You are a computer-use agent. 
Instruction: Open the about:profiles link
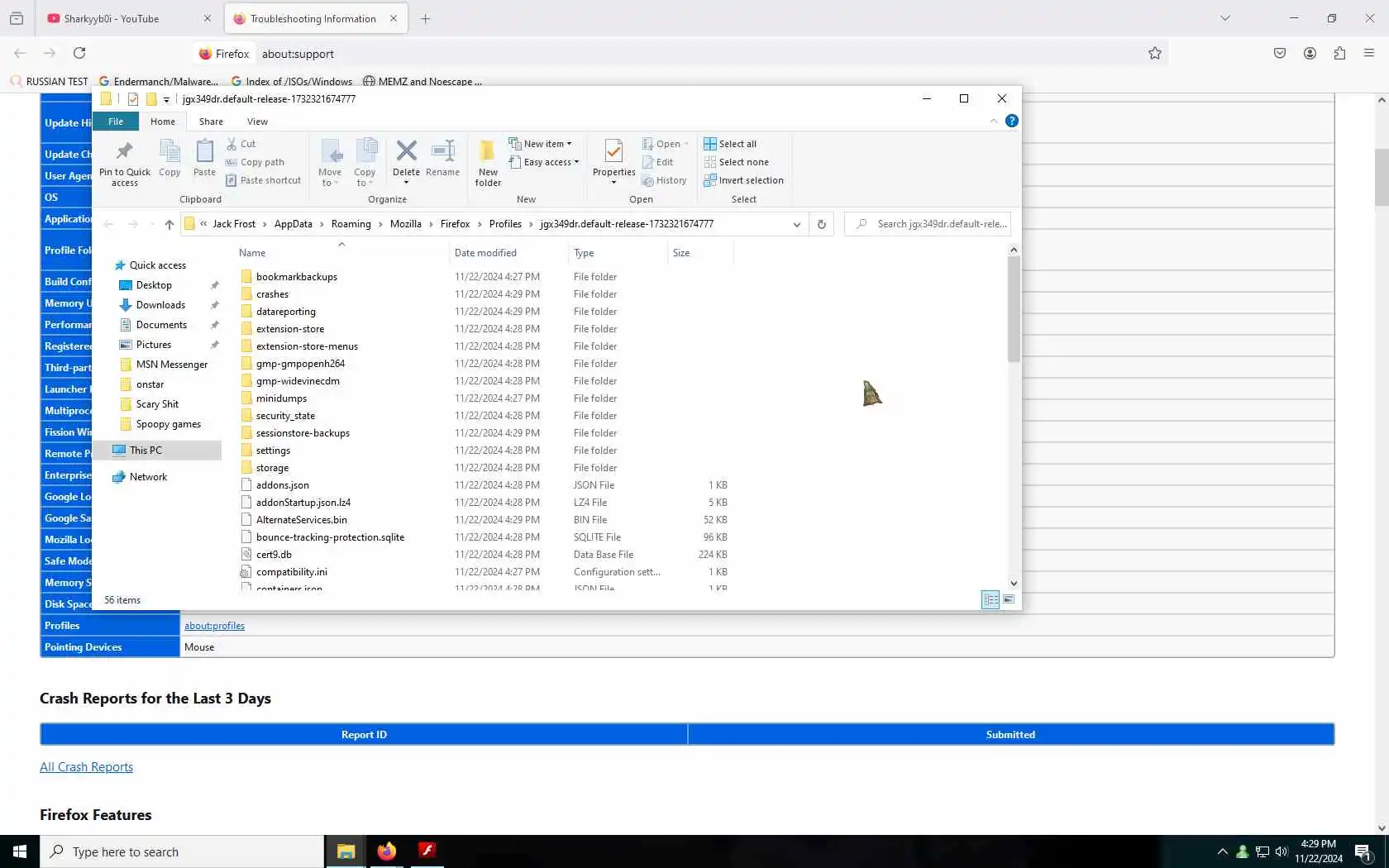214,626
